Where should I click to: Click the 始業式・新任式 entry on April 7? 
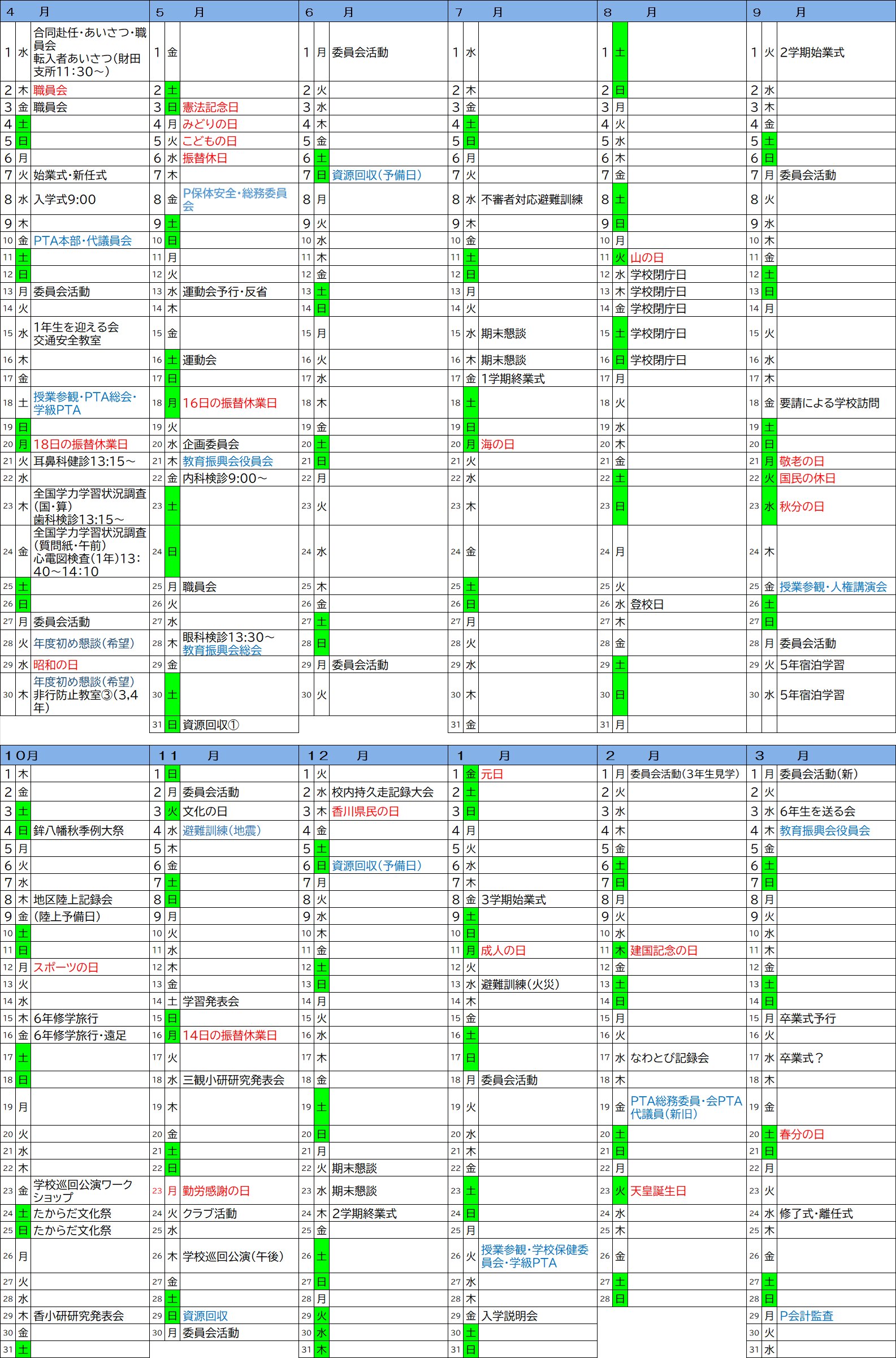70,175
